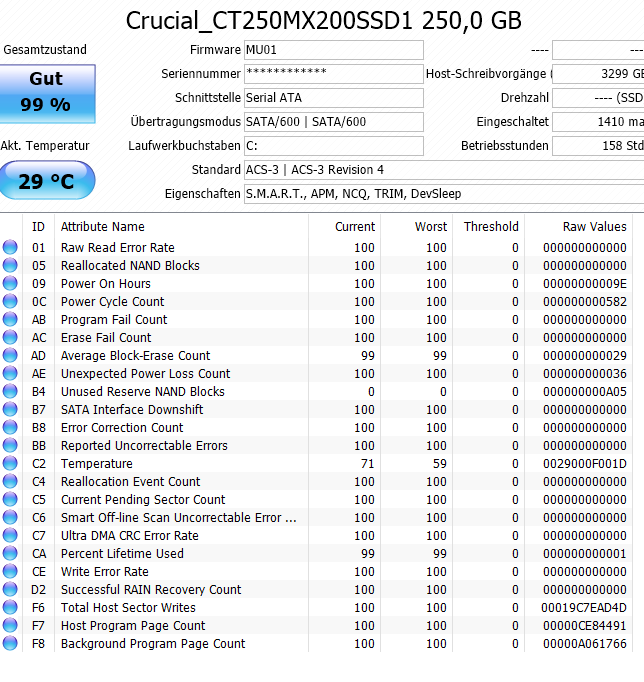Image resolution: width=644 pixels, height=682 pixels.
Task: Click the status orb for Successful RAIN Recovery Count
Action: tap(10, 589)
